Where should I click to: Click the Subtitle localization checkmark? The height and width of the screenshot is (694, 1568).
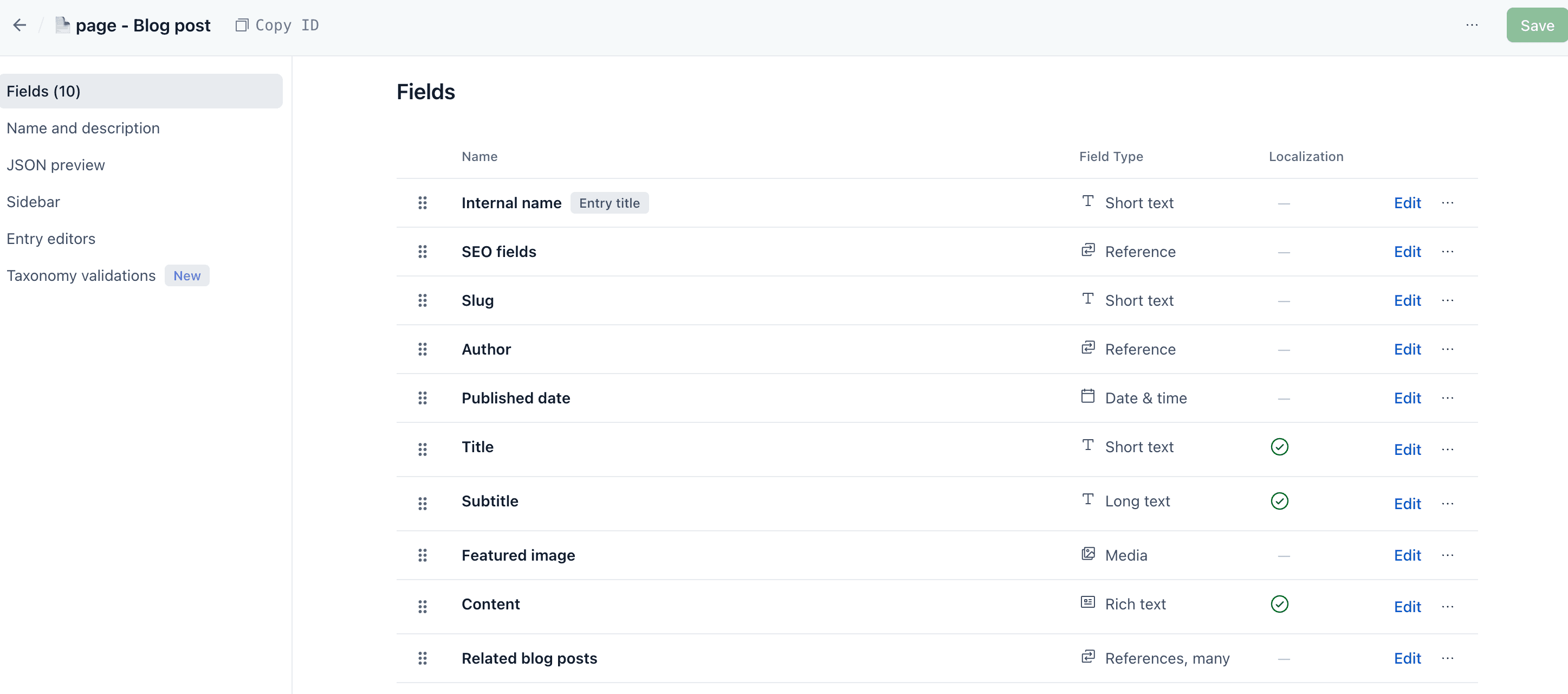[x=1279, y=501]
